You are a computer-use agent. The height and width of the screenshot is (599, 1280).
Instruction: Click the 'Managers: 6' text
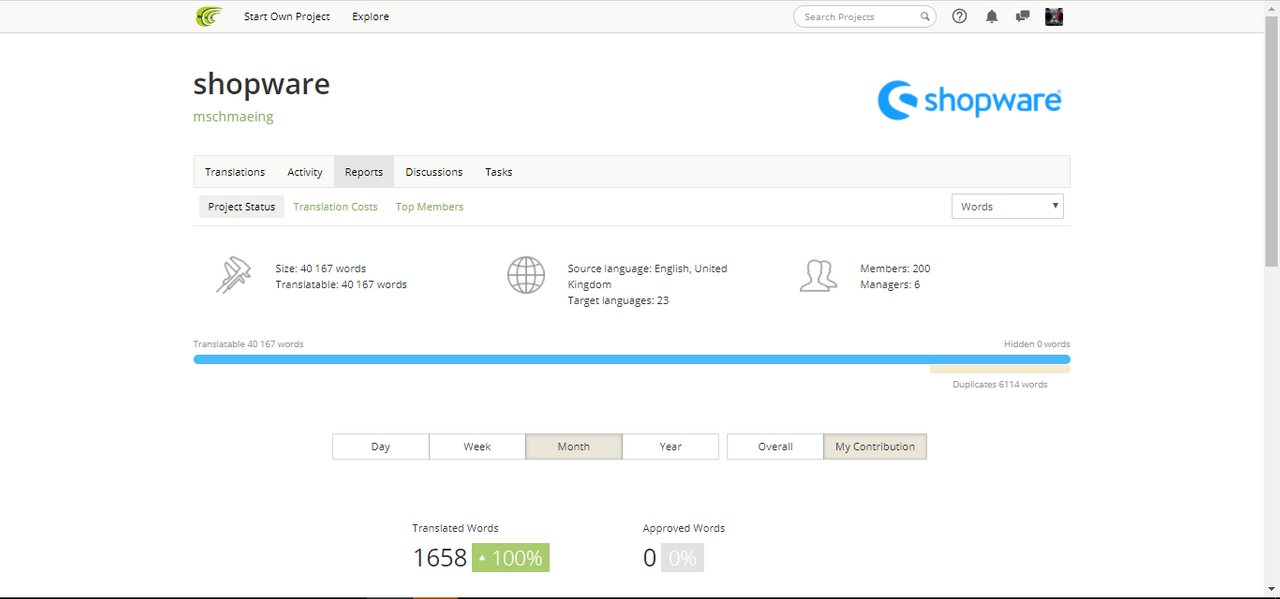point(890,285)
